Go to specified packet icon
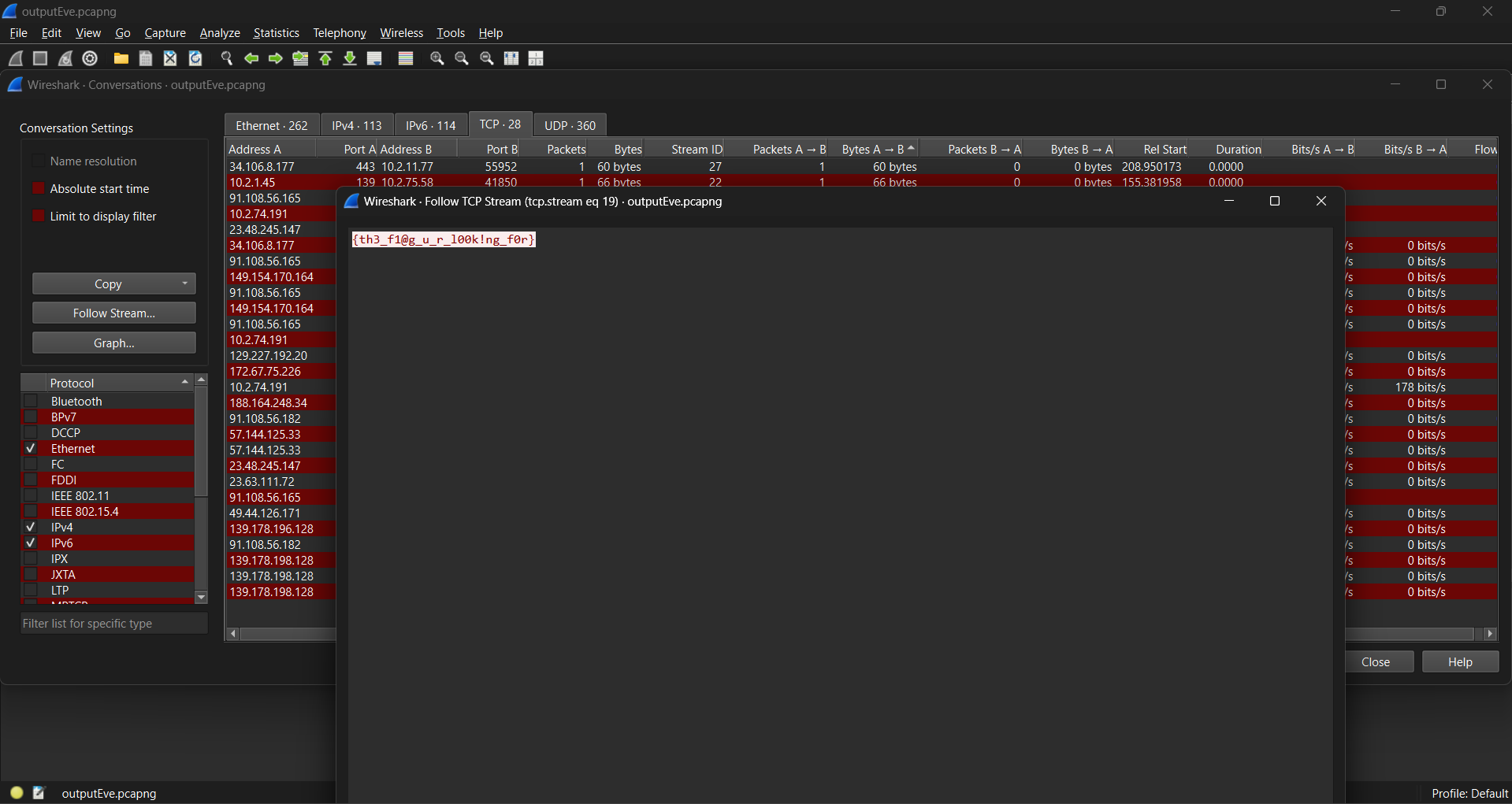Image resolution: width=1512 pixels, height=804 pixels. tap(300, 58)
